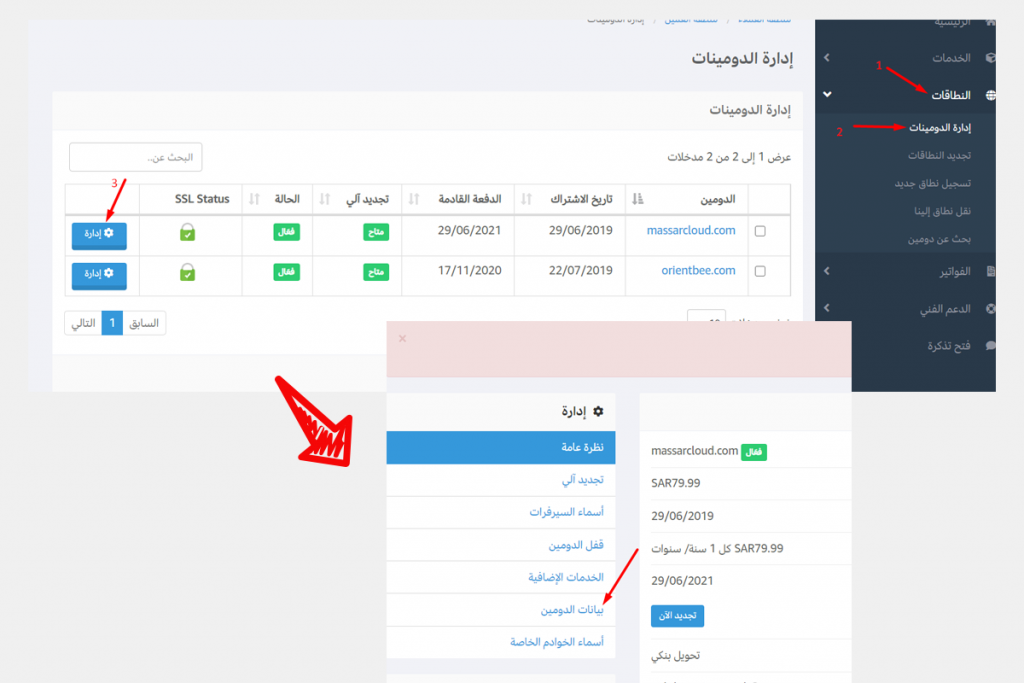Click إدارة button for massarcloud.com
1024x683 pixels.
(x=99, y=234)
